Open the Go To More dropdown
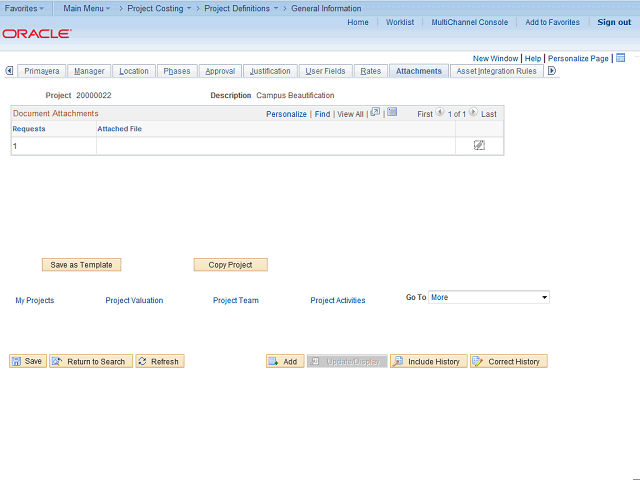This screenshot has width=640, height=480. (x=489, y=297)
